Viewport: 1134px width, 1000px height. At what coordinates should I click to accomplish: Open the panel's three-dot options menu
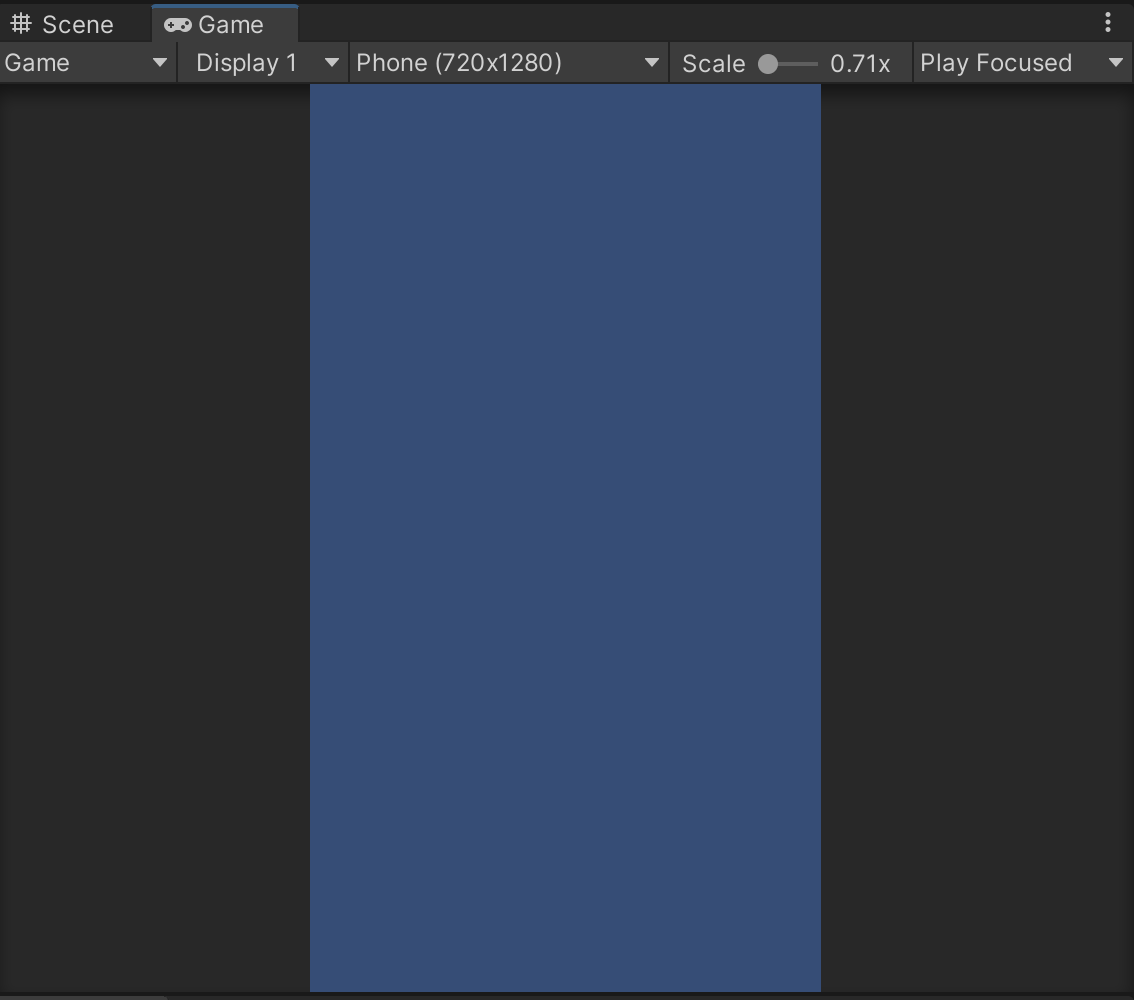pyautogui.click(x=1107, y=22)
